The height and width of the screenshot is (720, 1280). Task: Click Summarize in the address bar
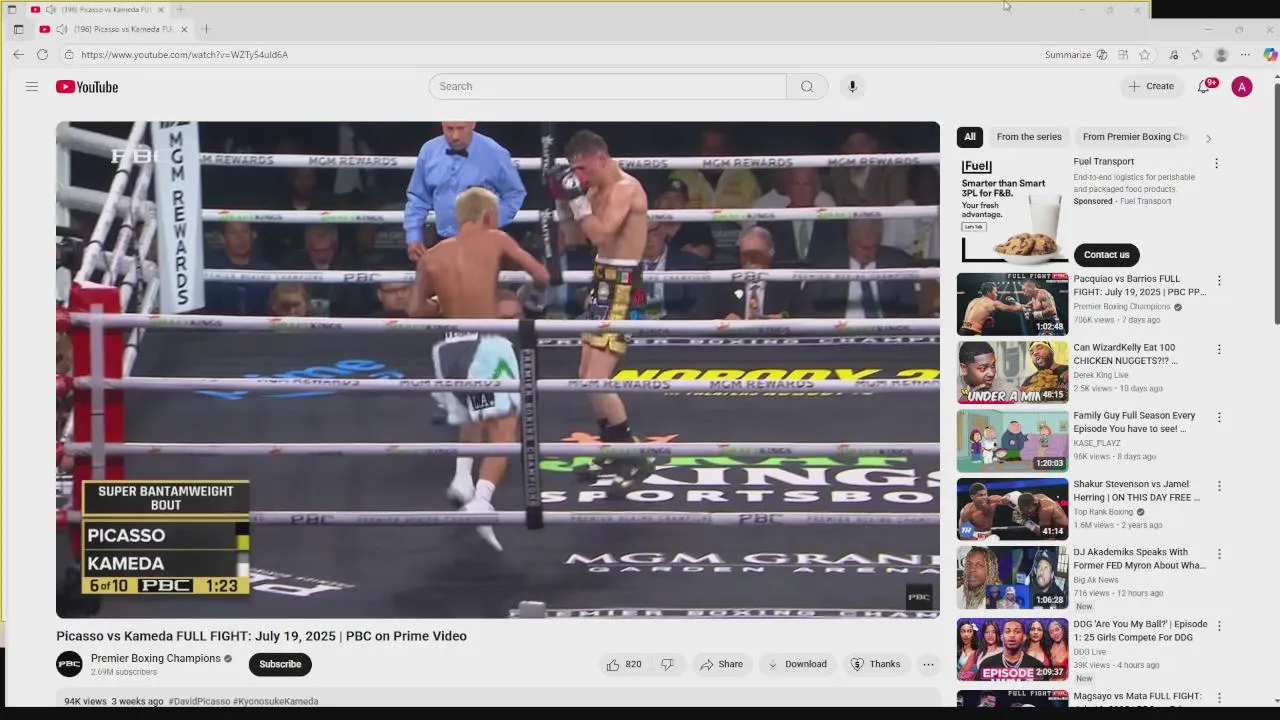coord(1068,55)
